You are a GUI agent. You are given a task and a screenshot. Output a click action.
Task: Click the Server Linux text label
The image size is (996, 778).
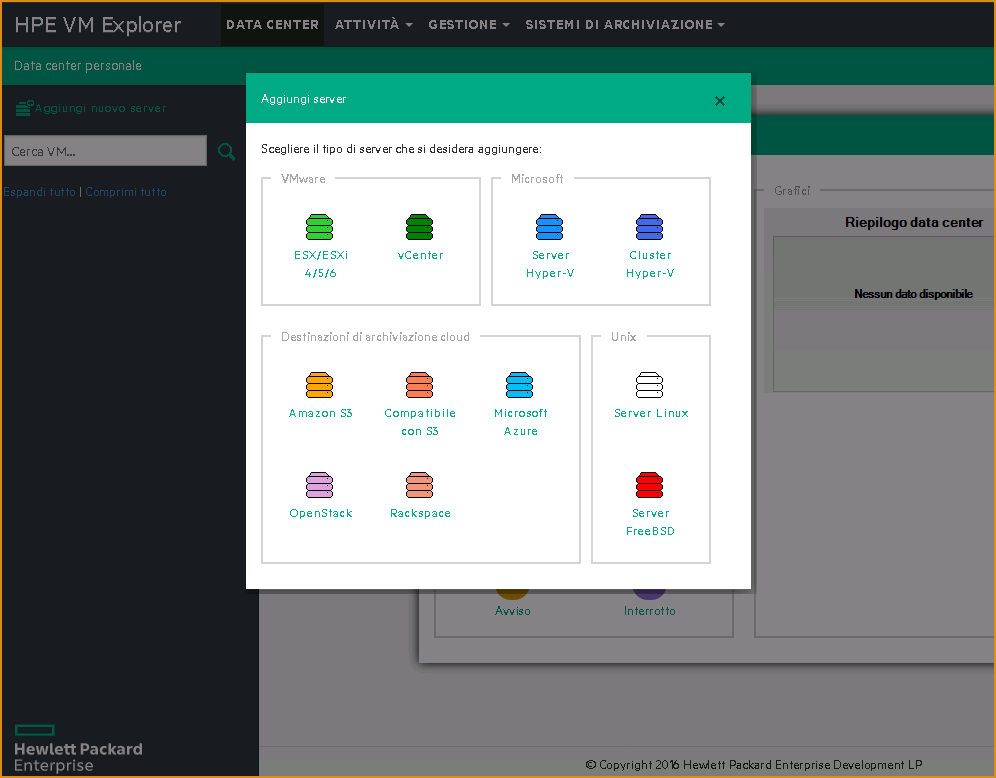pyautogui.click(x=651, y=413)
